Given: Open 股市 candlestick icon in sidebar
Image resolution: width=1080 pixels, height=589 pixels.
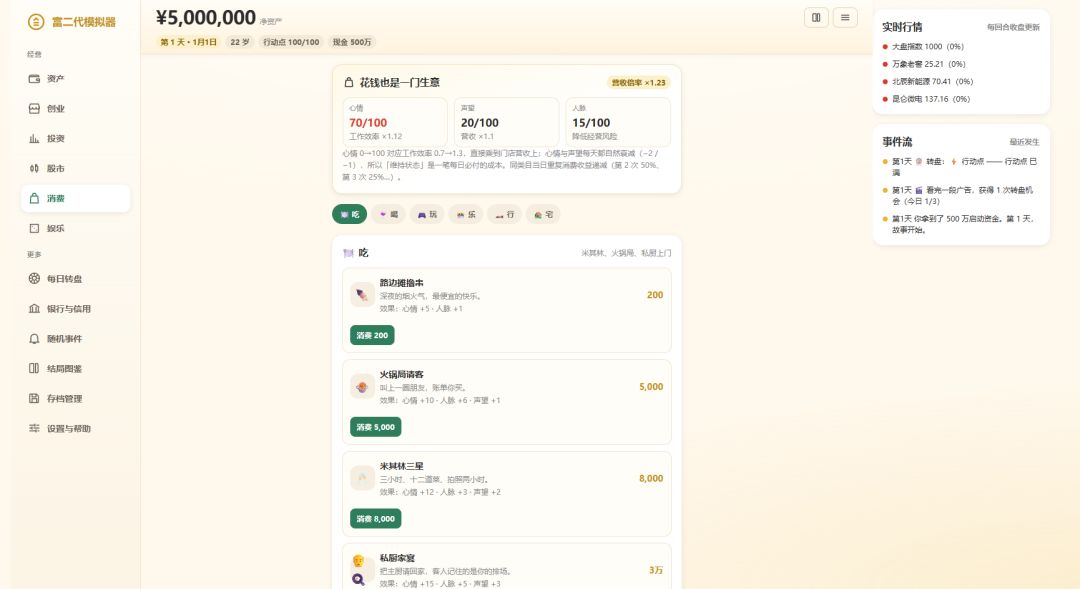Looking at the screenshot, I should pyautogui.click(x=34, y=168).
